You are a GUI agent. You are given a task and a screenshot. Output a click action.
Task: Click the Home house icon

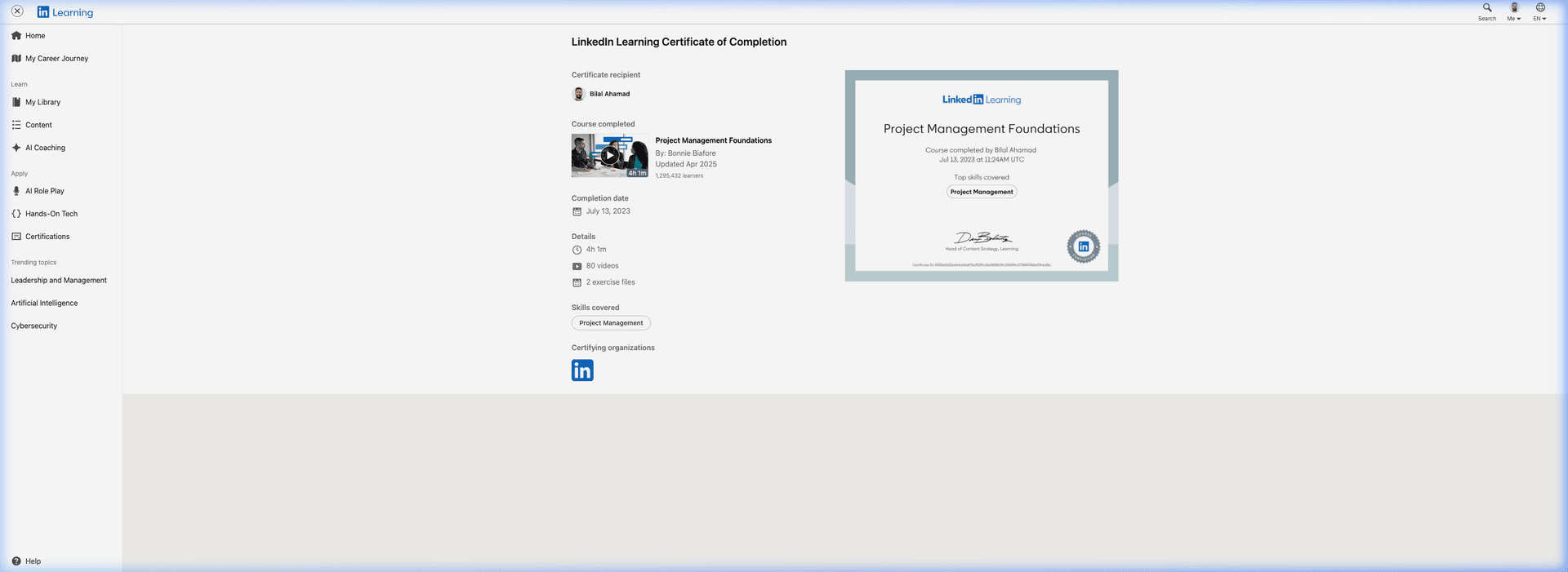[16, 36]
